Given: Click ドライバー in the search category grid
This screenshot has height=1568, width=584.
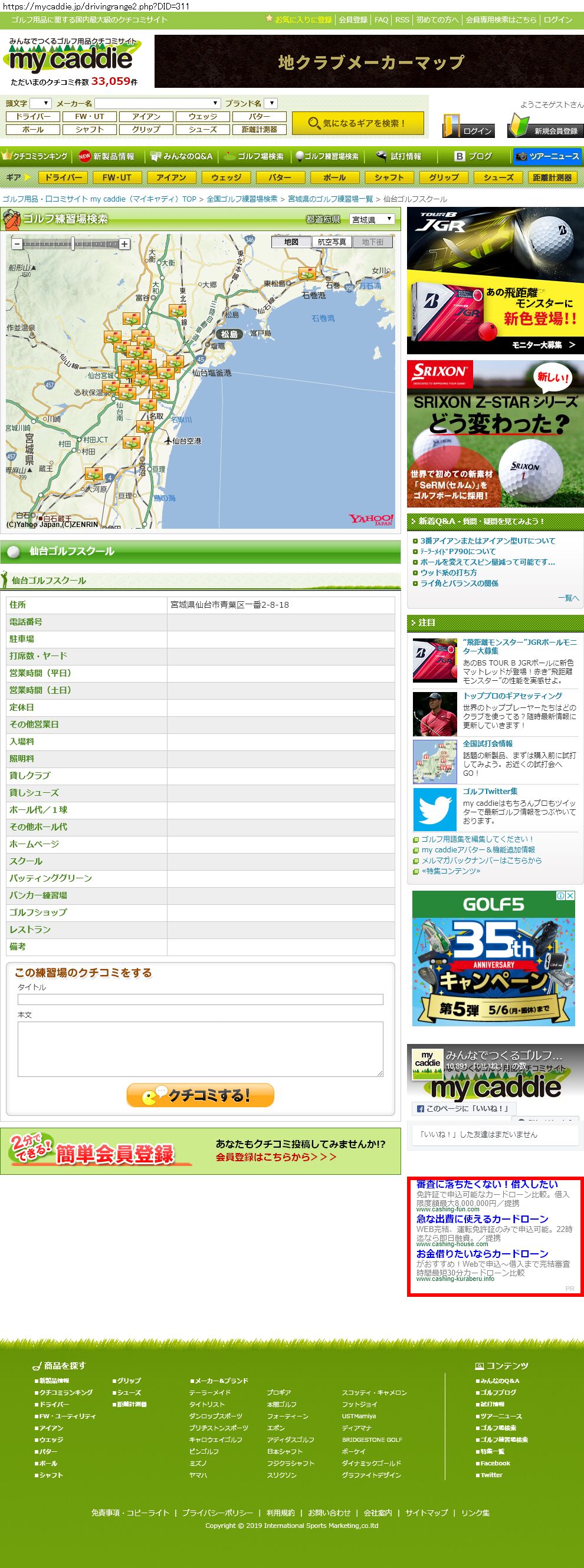Looking at the screenshot, I should click(x=33, y=116).
